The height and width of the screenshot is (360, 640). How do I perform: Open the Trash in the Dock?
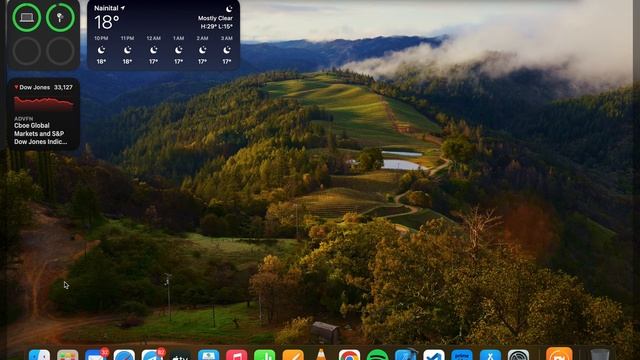(x=600, y=355)
